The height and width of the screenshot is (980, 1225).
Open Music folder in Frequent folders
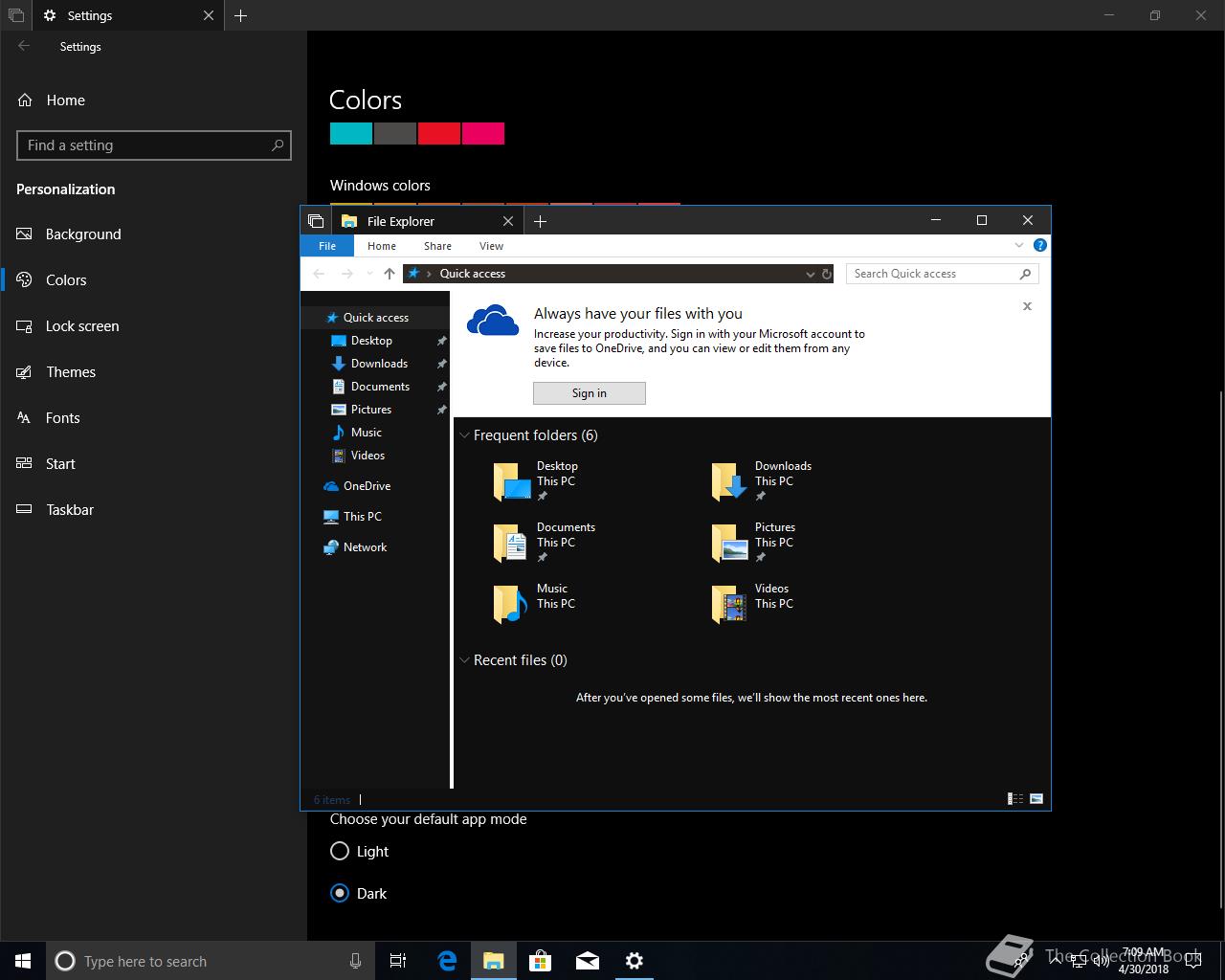tap(535, 603)
